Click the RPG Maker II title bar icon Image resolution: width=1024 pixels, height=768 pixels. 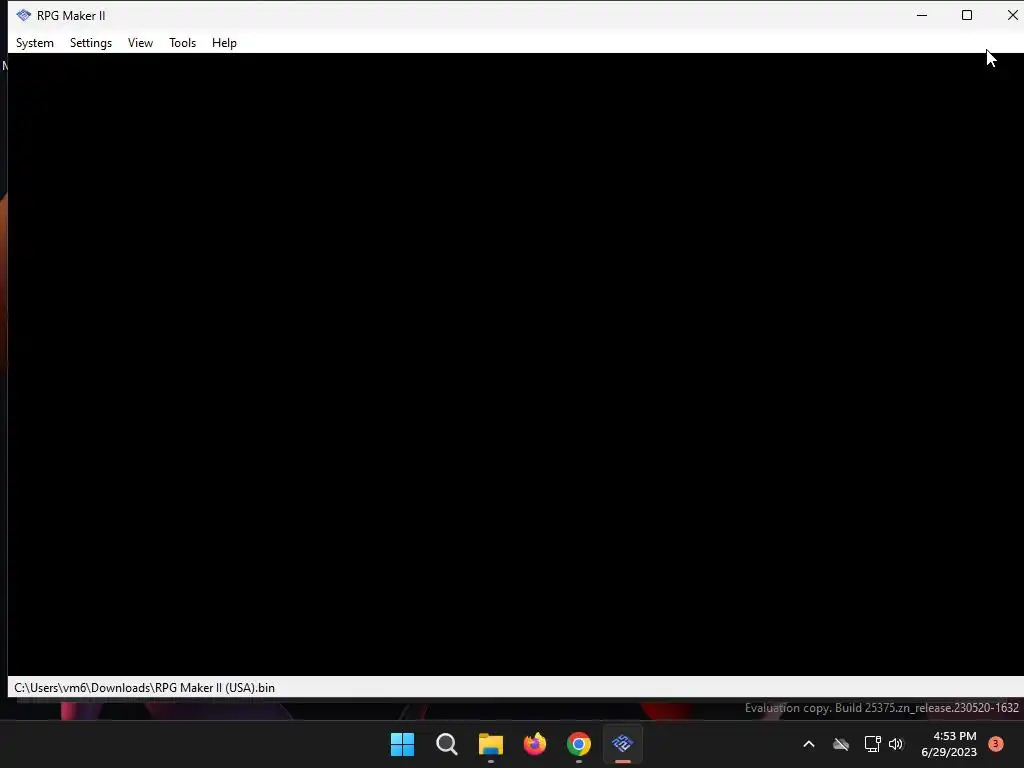pos(24,15)
